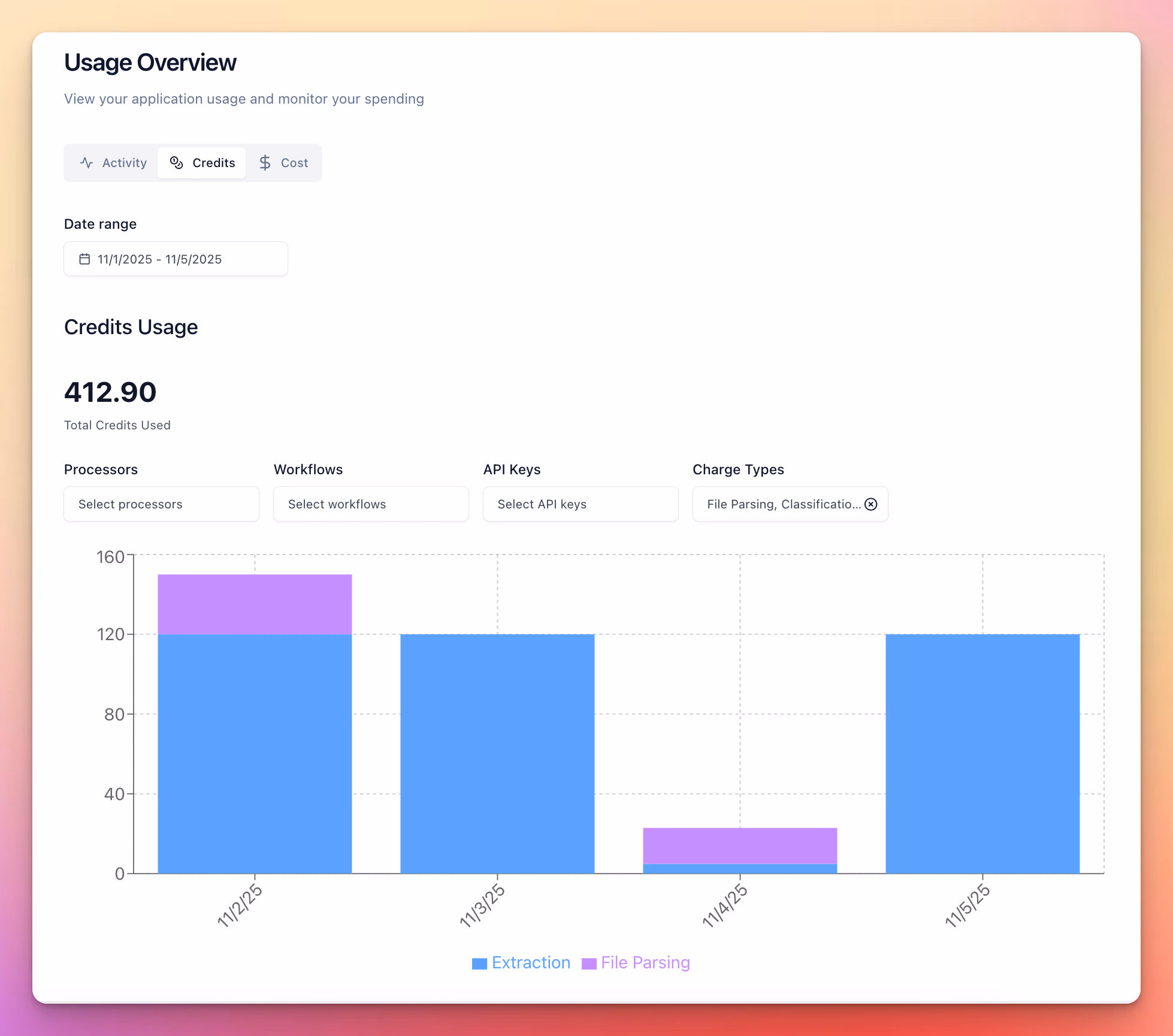Toggle File Parsing series via legend label
The width and height of the screenshot is (1173, 1036).
click(x=645, y=962)
